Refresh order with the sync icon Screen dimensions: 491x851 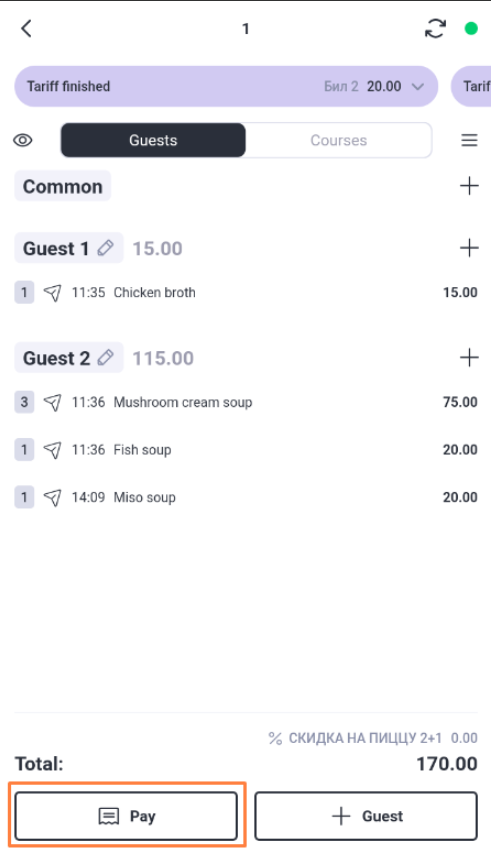click(435, 28)
